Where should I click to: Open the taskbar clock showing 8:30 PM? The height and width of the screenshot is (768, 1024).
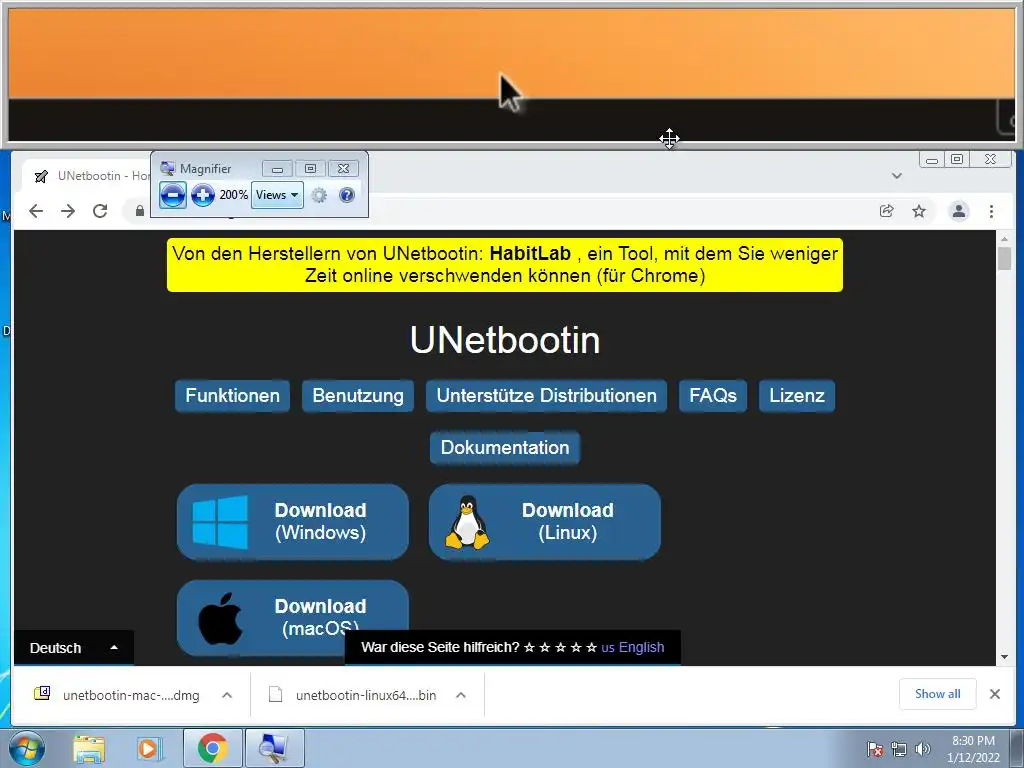[973, 749]
